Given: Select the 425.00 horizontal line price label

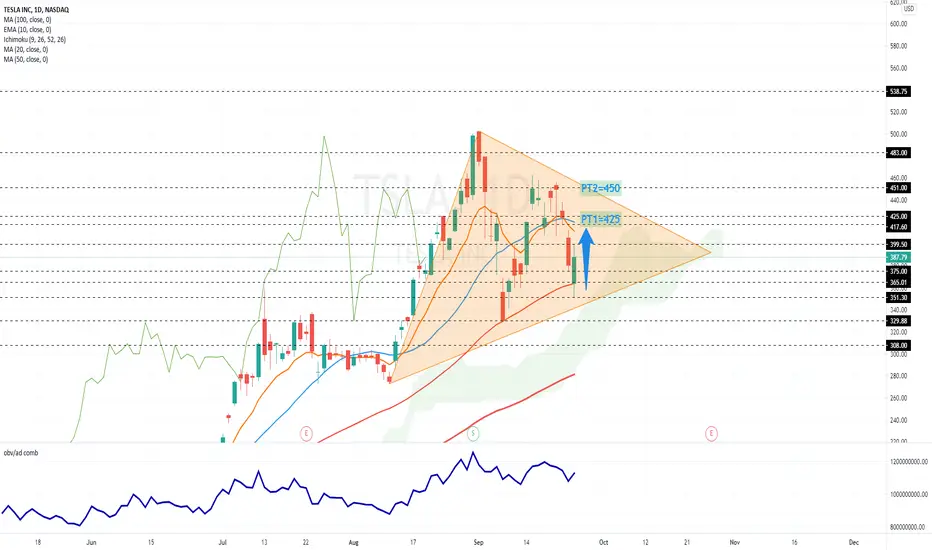Looking at the screenshot, I should point(898,217).
